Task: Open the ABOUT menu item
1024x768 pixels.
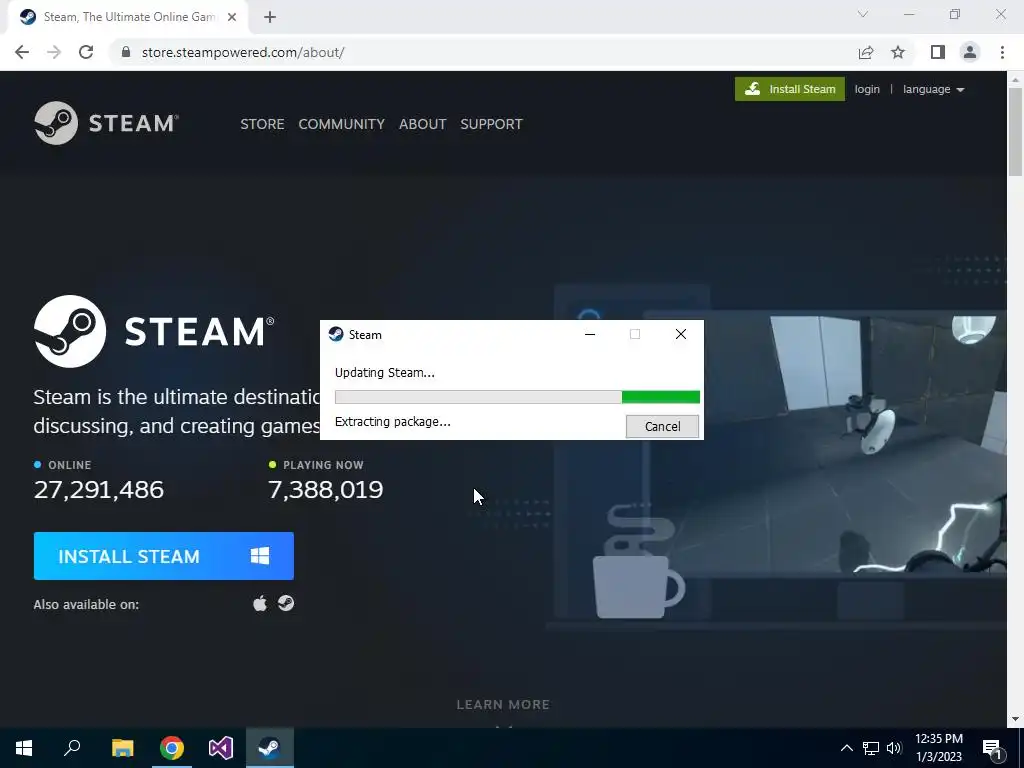Action: (x=423, y=124)
